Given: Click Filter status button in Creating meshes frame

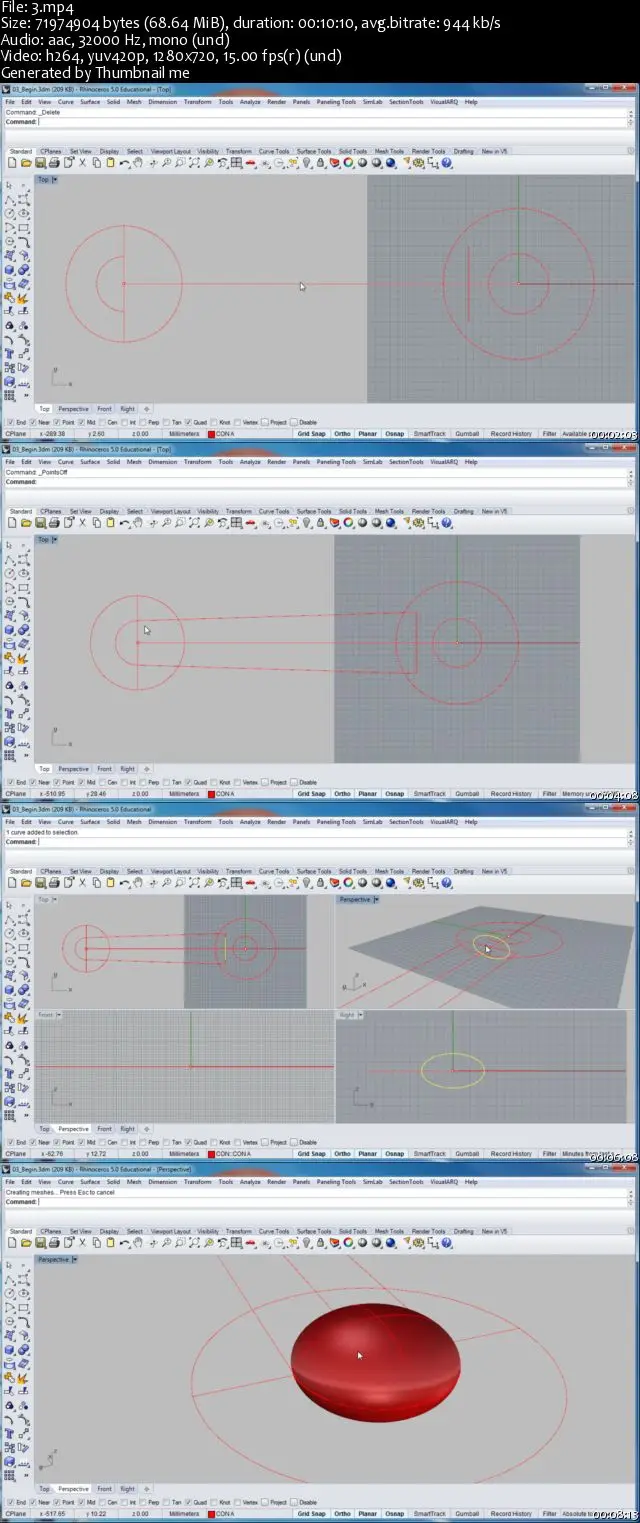Looking at the screenshot, I should pos(550,1514).
